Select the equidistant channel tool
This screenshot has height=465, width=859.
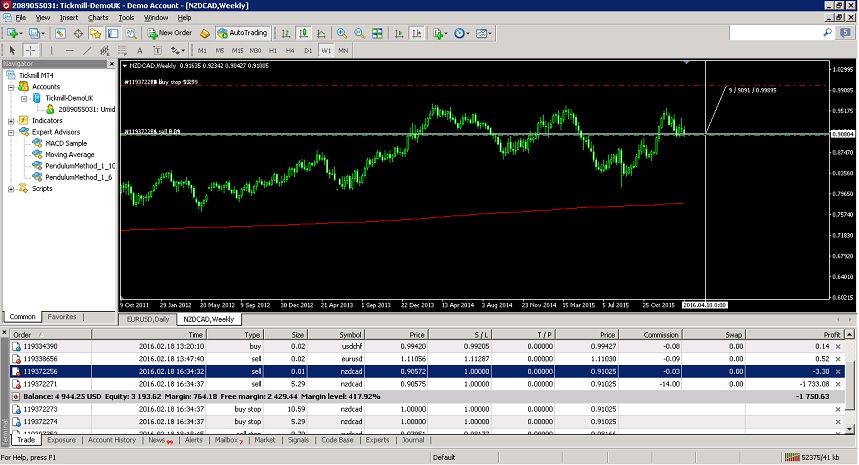pyautogui.click(x=105, y=50)
